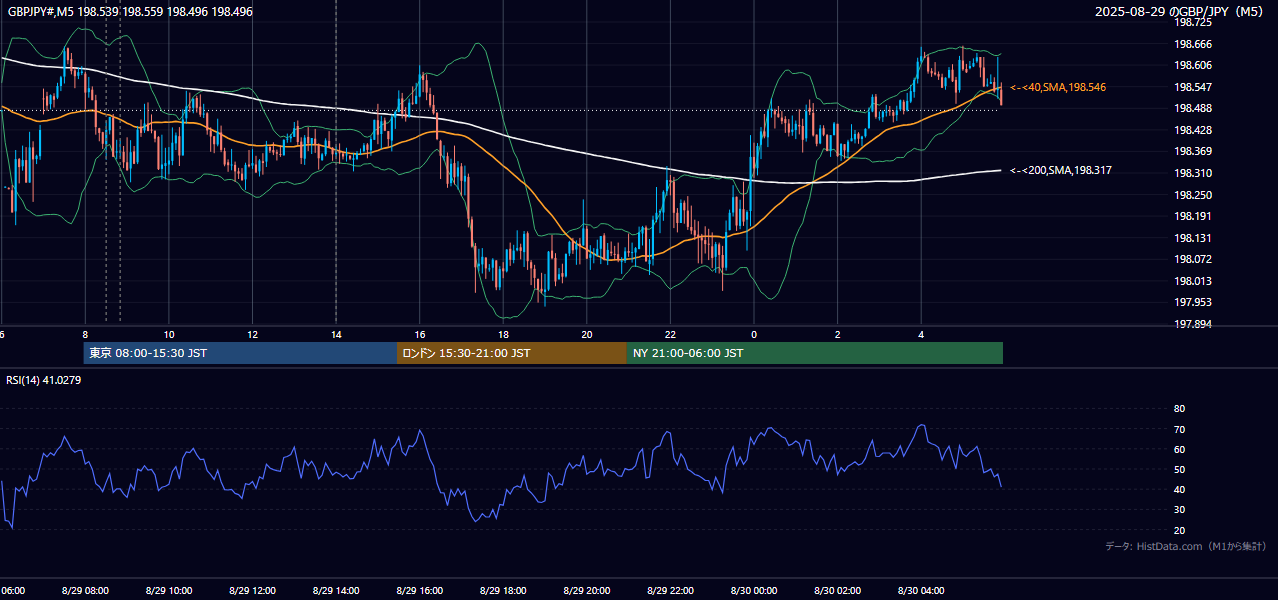Select the 40 SMA label reading 198.546
The height and width of the screenshot is (600, 1278).
1058,88
